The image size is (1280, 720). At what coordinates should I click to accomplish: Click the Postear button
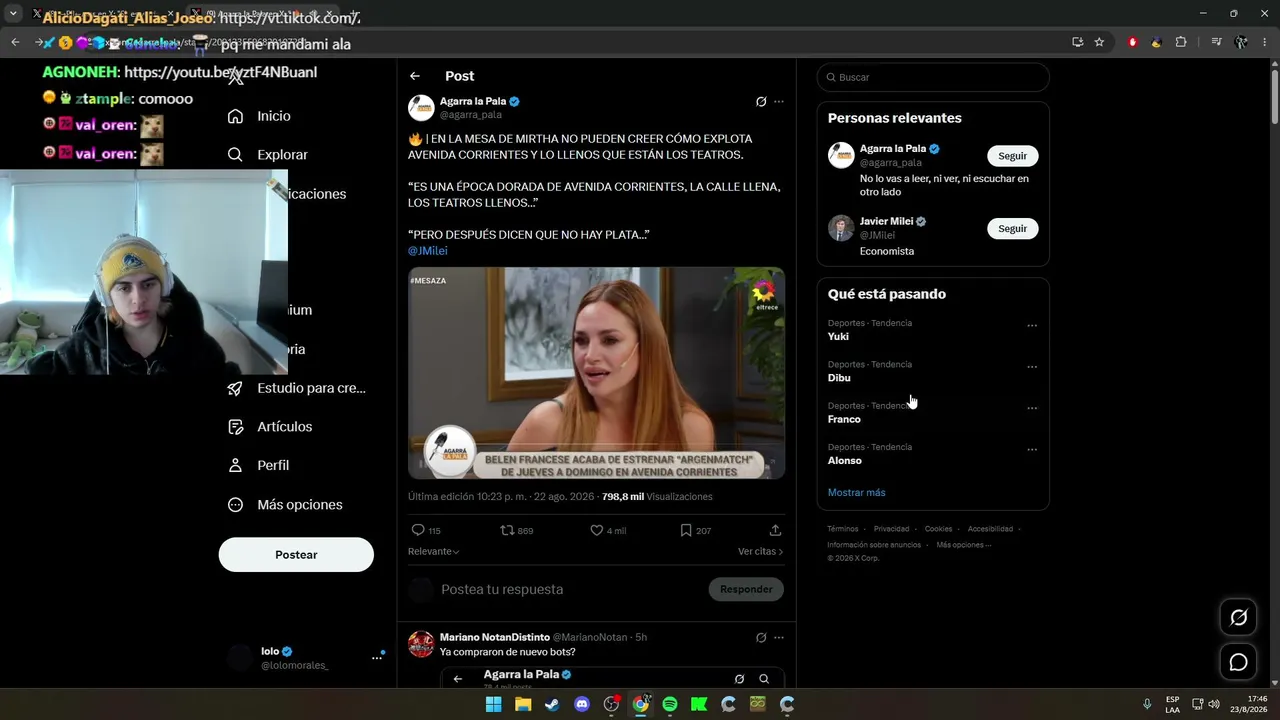[x=296, y=555]
